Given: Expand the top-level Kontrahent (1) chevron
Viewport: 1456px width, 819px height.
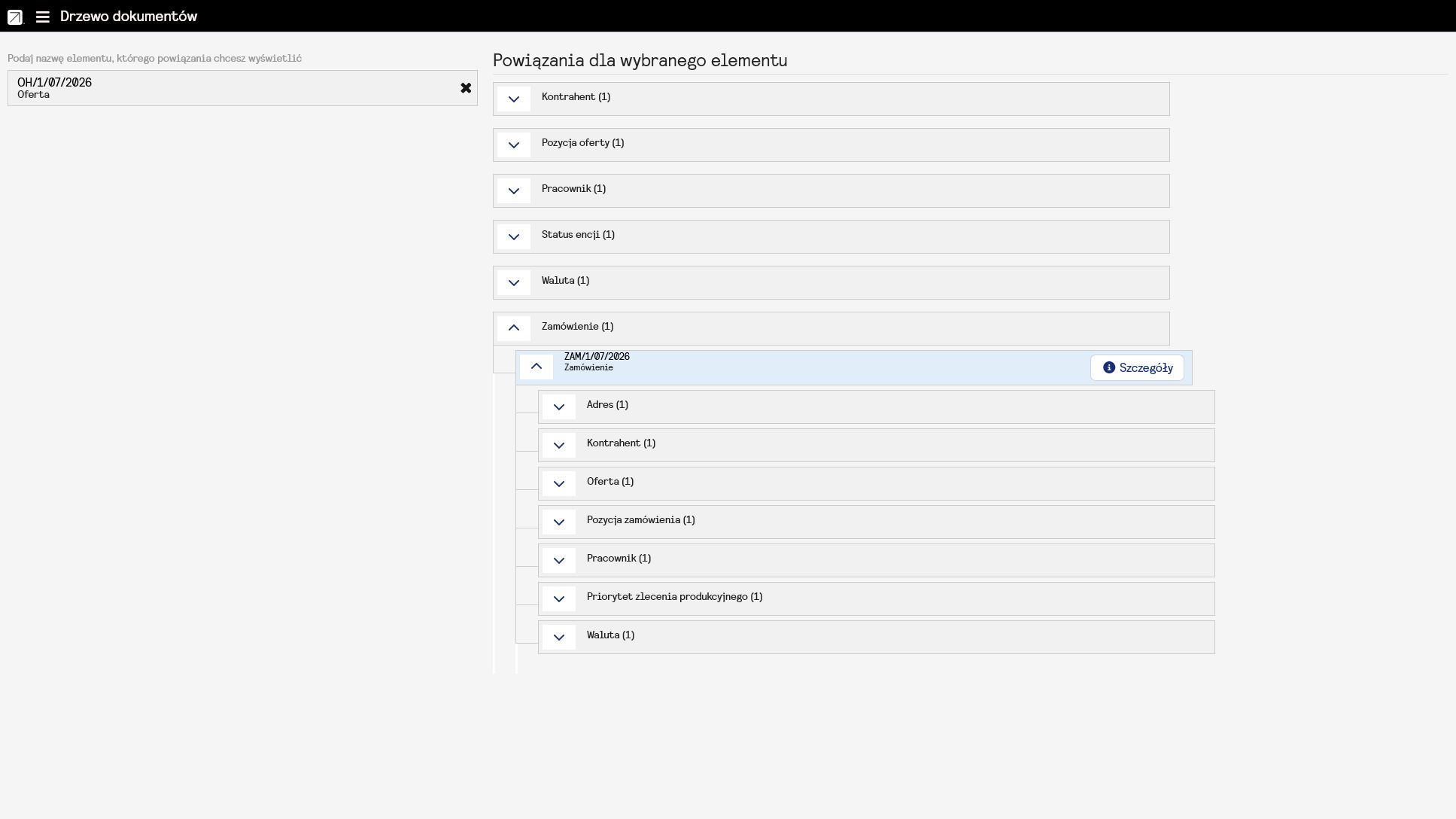Looking at the screenshot, I should (514, 99).
